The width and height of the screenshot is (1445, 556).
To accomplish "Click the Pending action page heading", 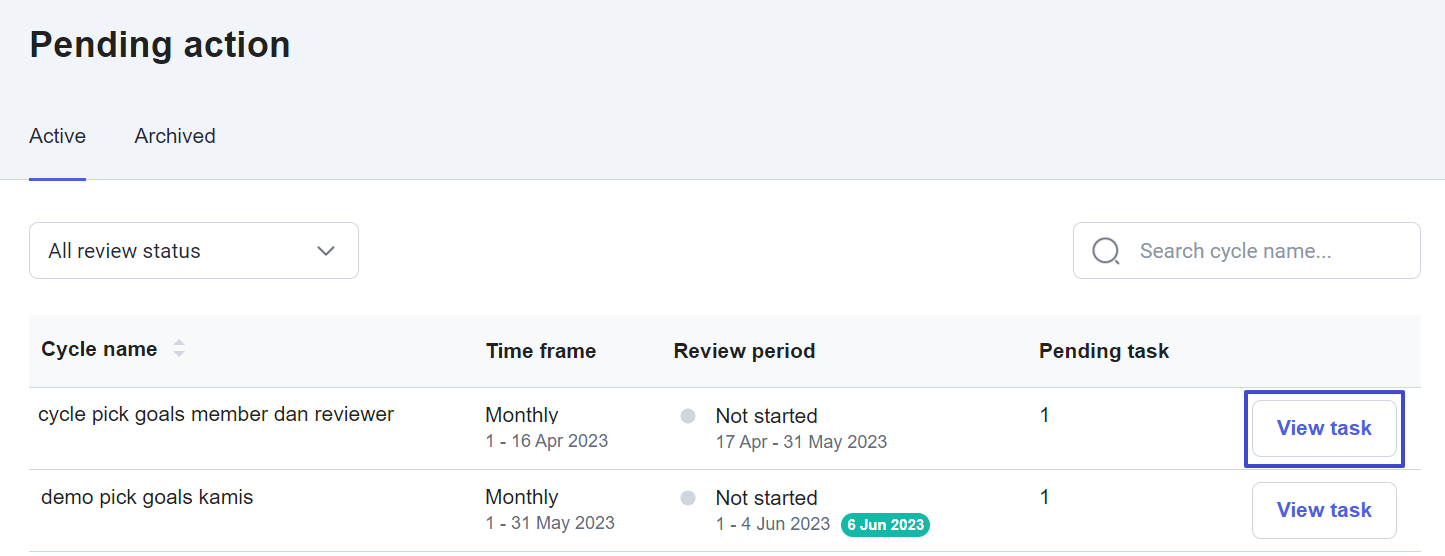I will (x=160, y=45).
